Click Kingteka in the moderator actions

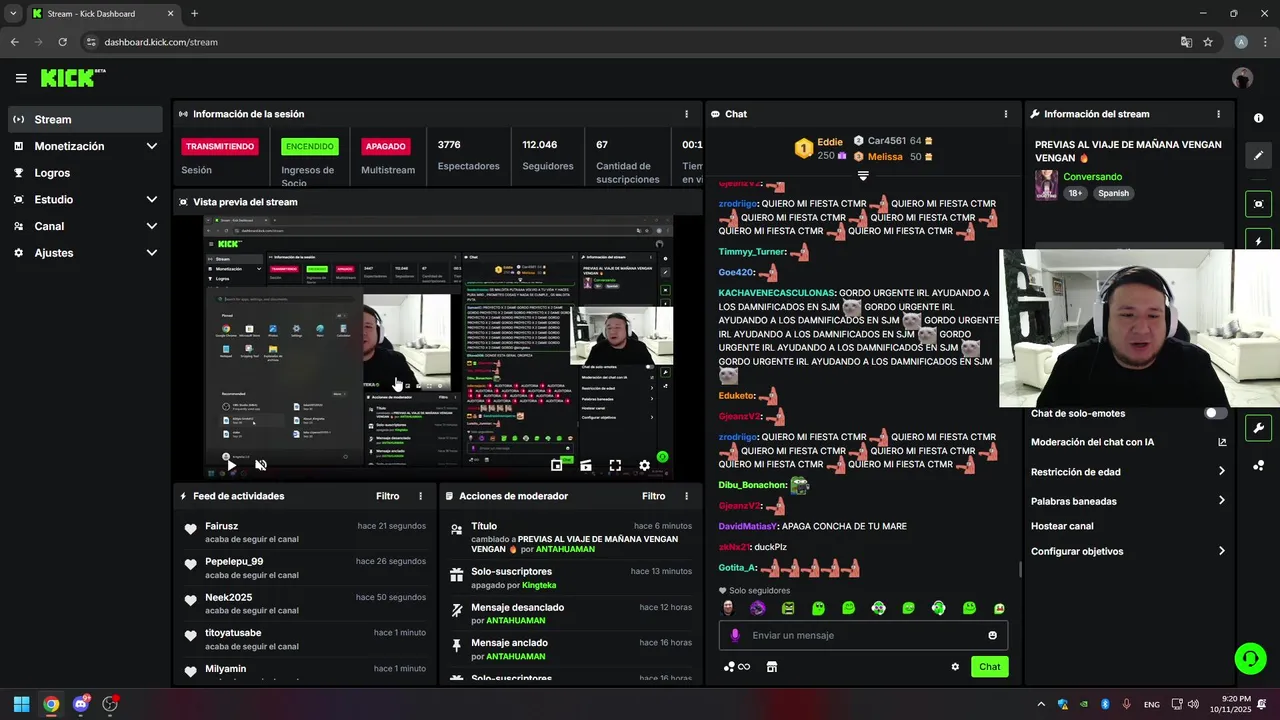coord(539,585)
